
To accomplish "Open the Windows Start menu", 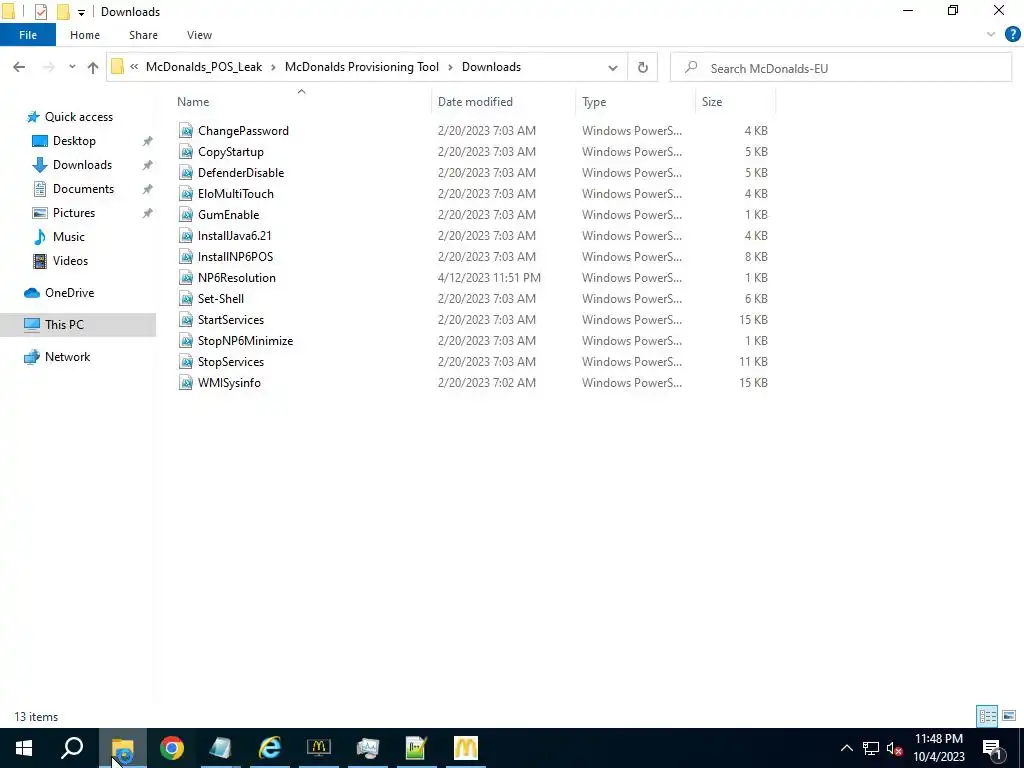I will tap(24, 748).
